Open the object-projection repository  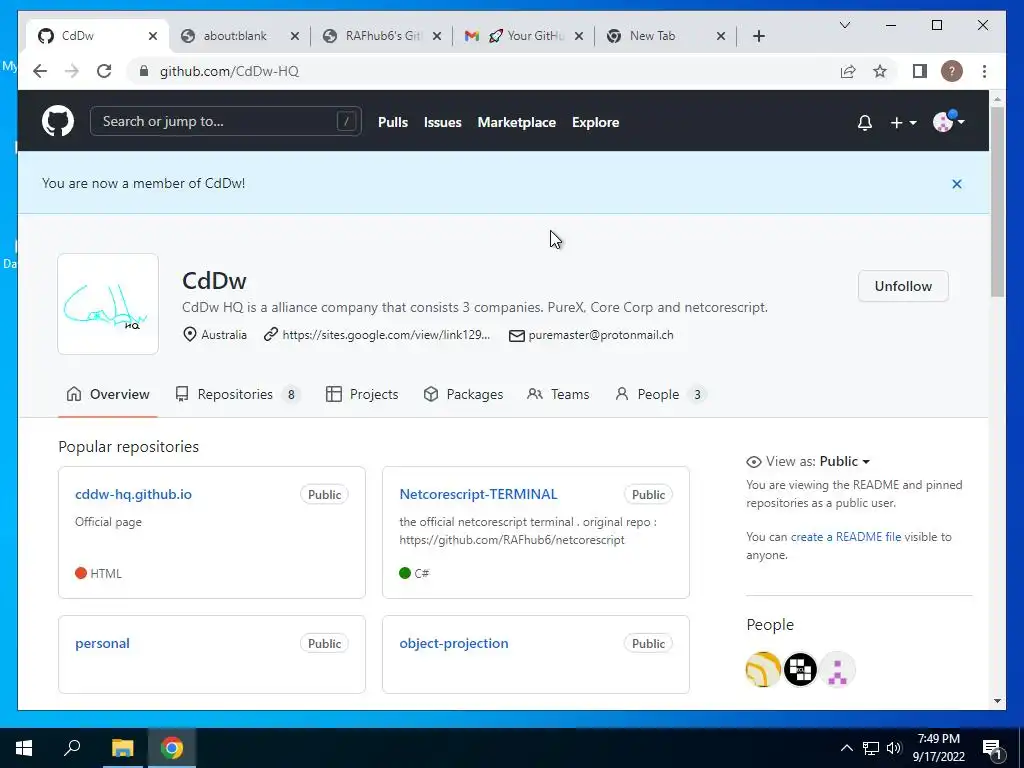(453, 643)
